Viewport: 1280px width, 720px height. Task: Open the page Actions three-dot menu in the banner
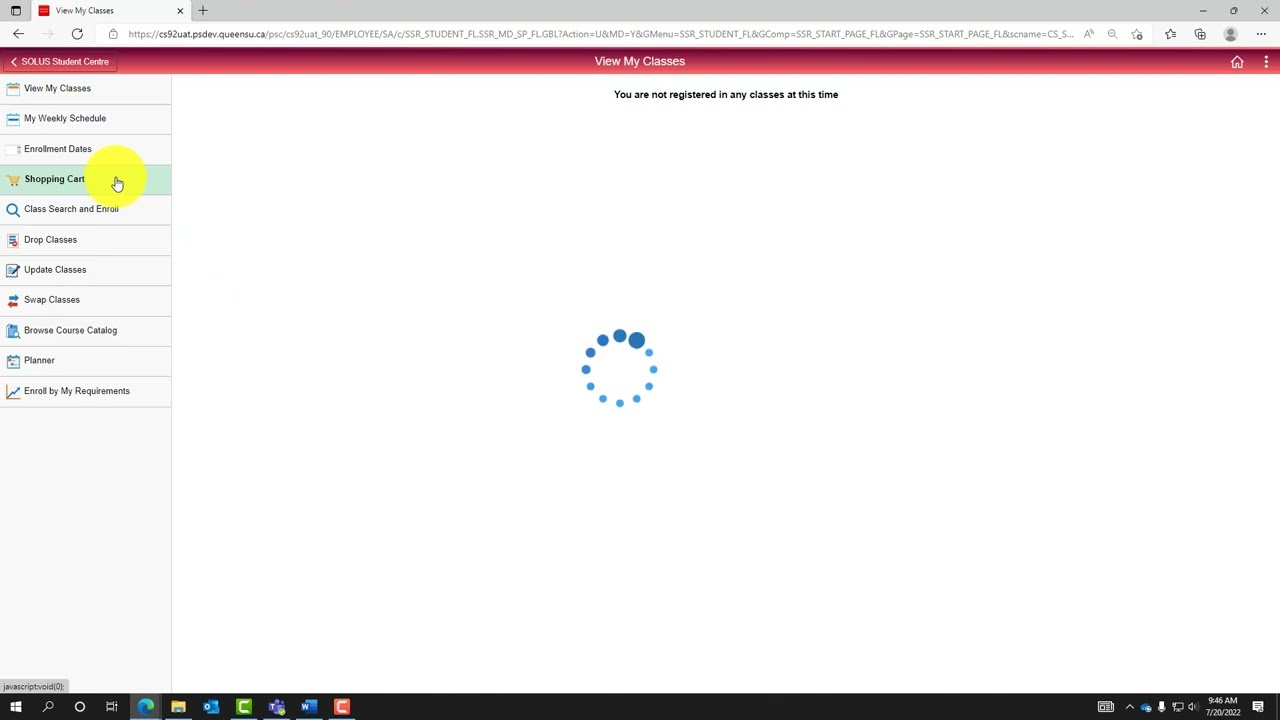(1266, 62)
